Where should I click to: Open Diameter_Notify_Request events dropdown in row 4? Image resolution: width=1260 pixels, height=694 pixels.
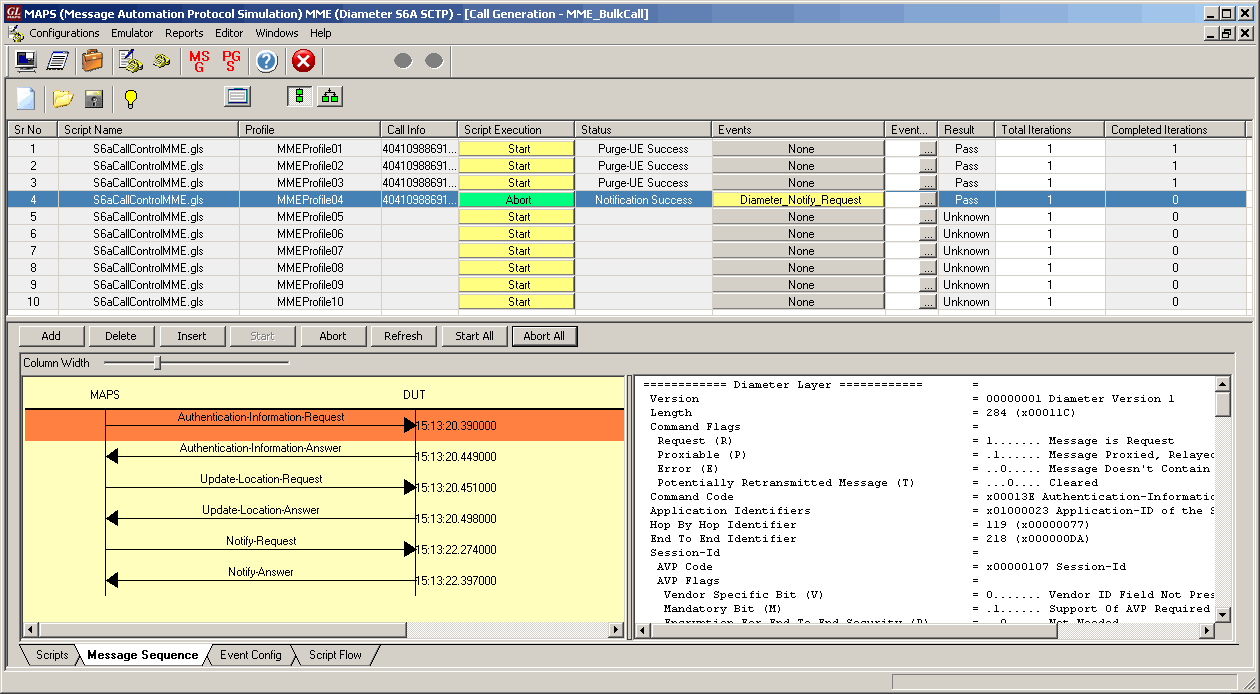799,200
